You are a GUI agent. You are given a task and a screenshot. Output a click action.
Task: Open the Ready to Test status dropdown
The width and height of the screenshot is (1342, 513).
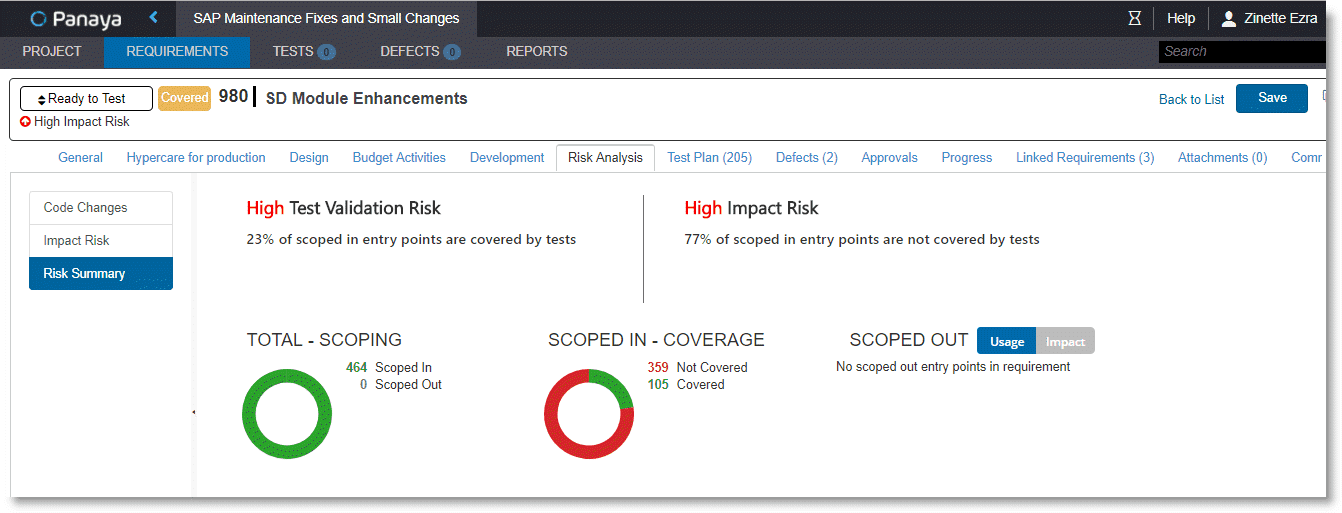pos(86,98)
